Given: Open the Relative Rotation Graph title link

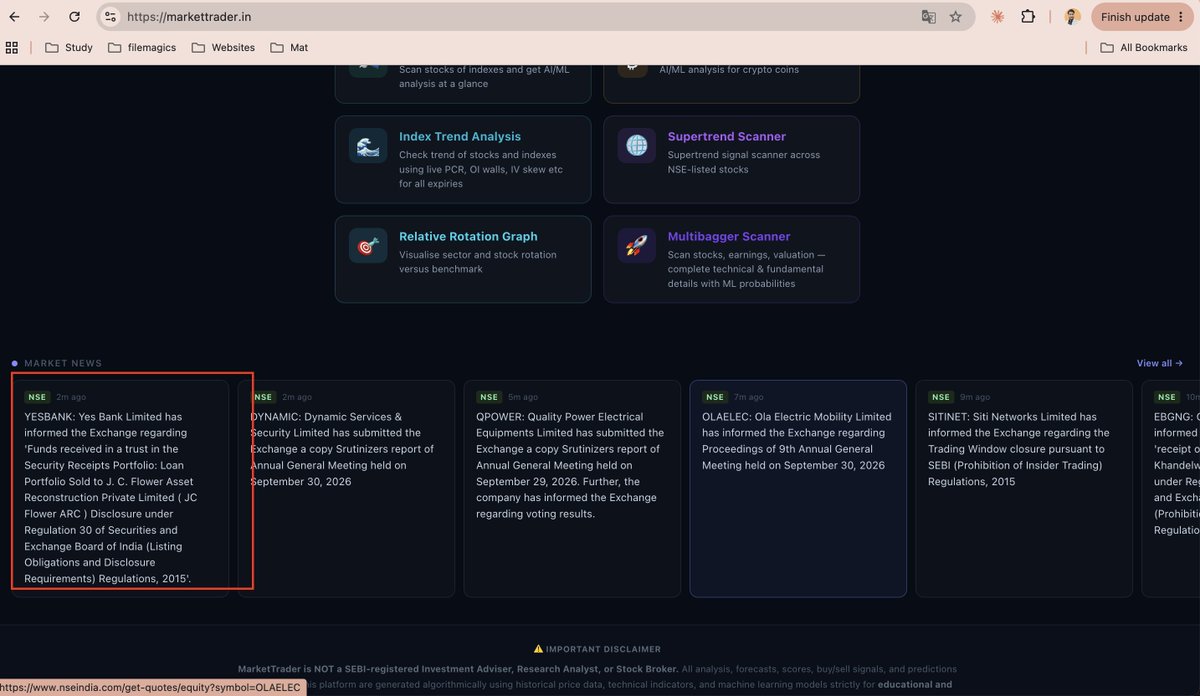Looking at the screenshot, I should (468, 237).
